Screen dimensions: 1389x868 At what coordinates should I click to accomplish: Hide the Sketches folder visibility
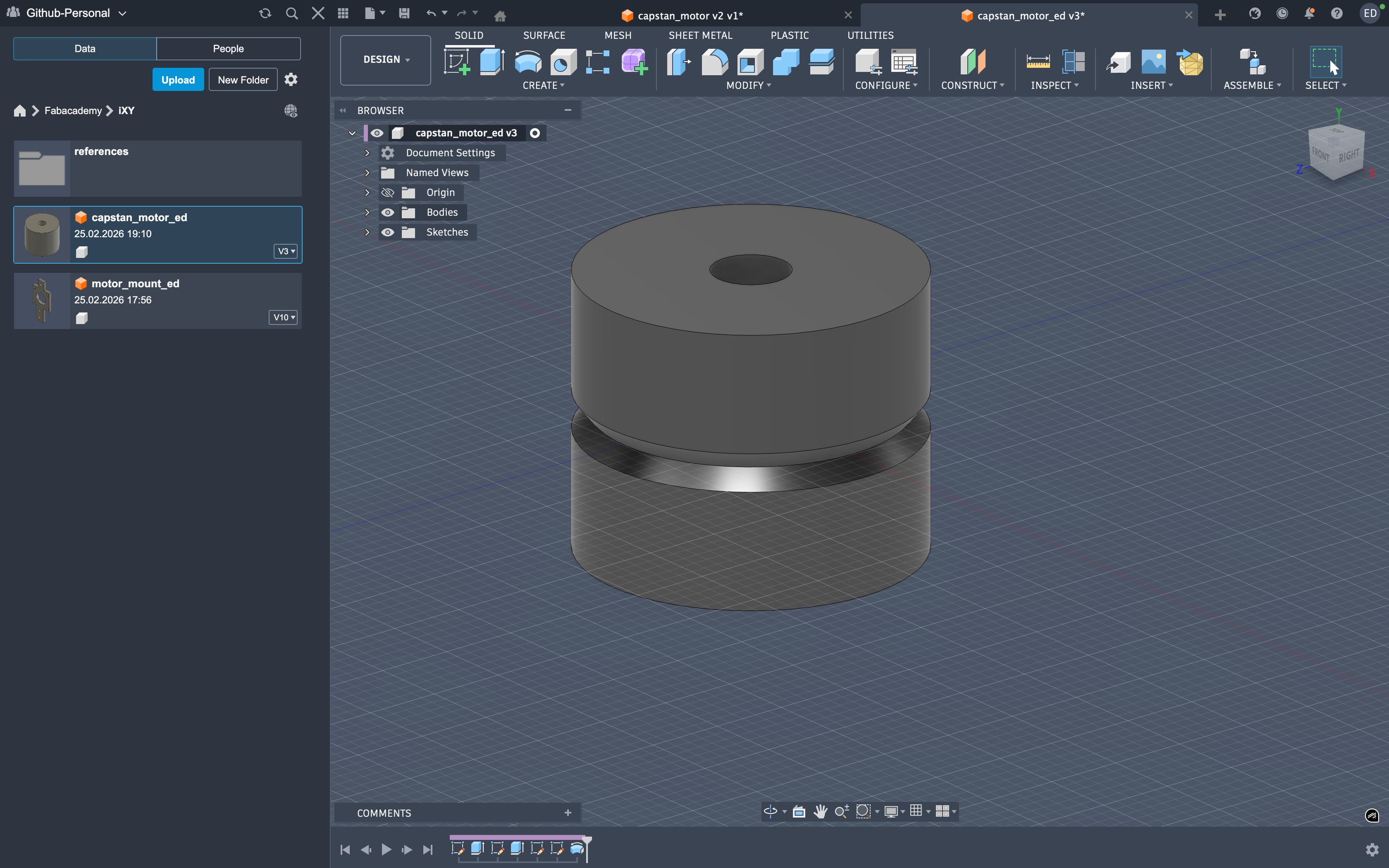pos(388,232)
